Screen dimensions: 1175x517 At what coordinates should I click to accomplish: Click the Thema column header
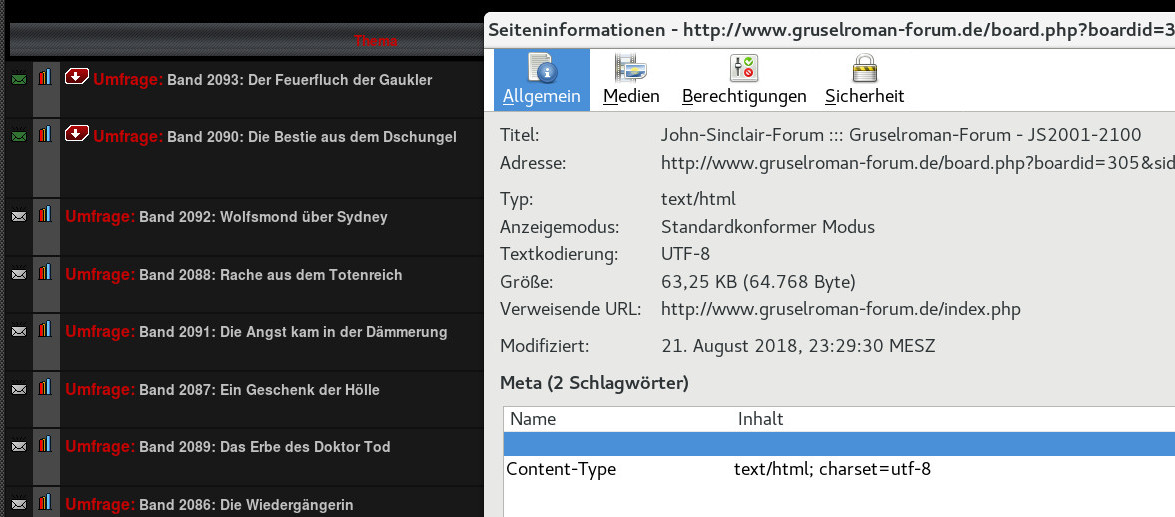click(x=375, y=40)
